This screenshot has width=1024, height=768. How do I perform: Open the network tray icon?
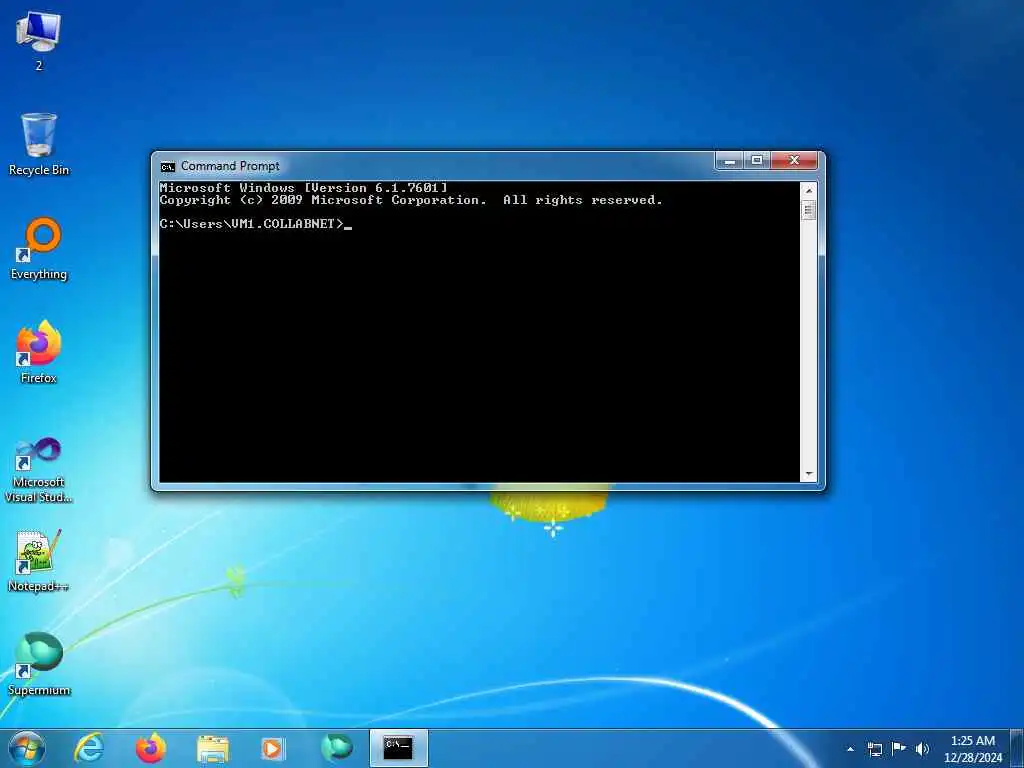click(874, 749)
